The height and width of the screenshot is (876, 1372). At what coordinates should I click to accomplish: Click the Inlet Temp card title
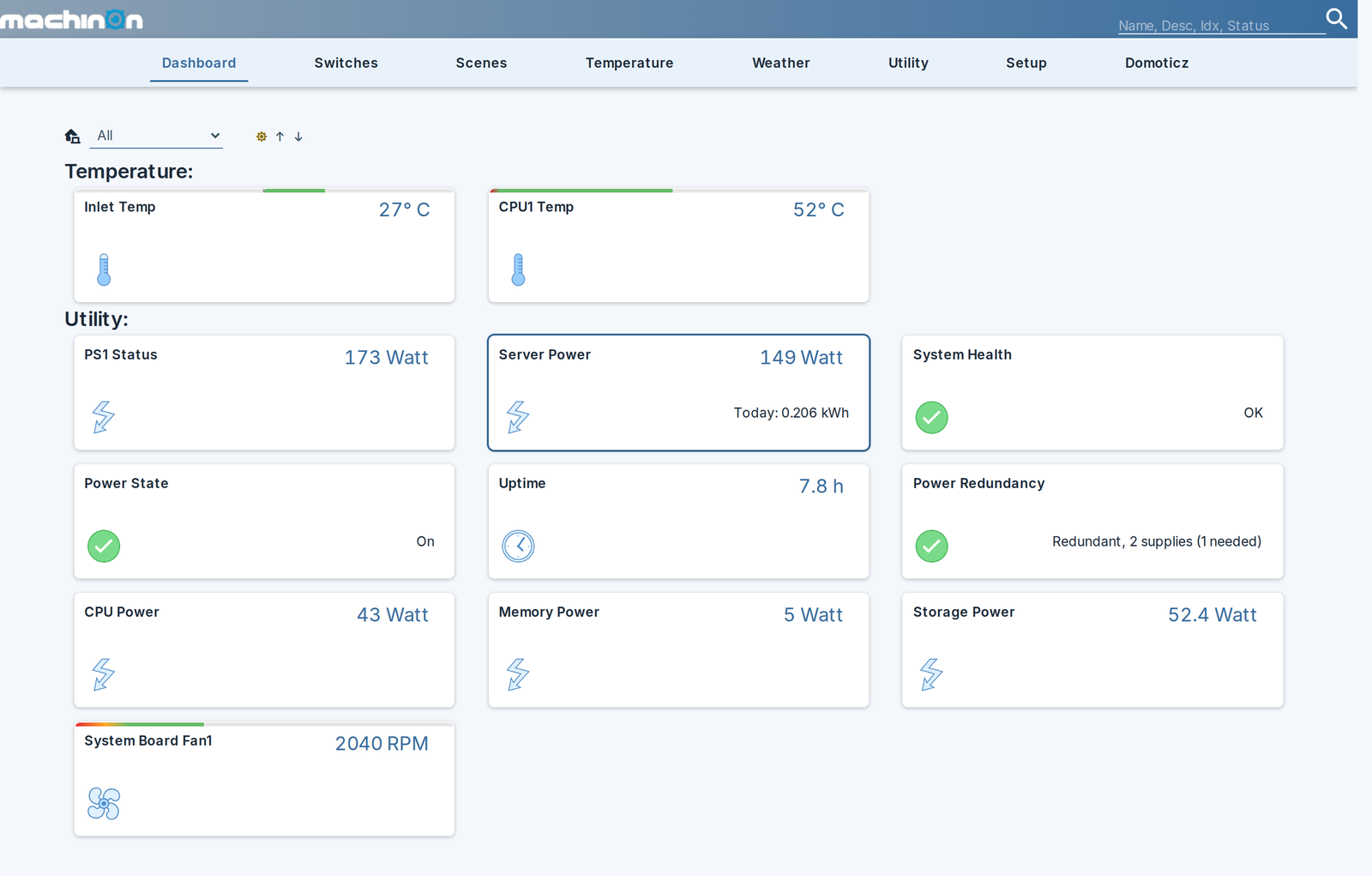click(120, 207)
